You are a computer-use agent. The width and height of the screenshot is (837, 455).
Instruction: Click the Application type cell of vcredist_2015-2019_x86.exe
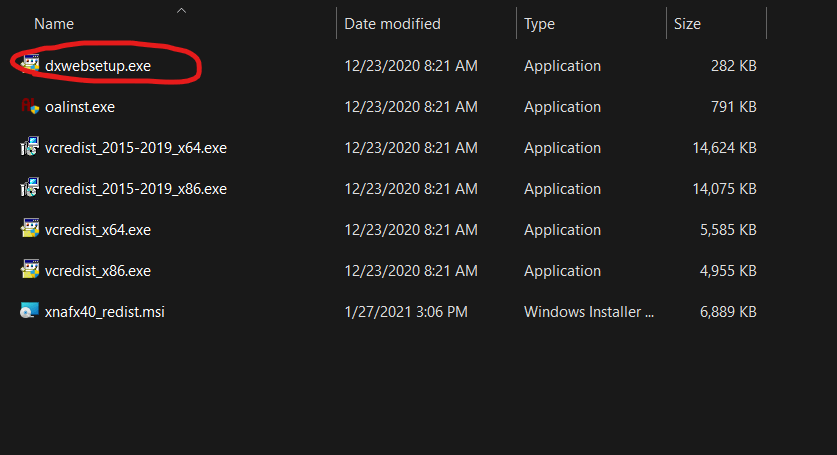click(x=562, y=189)
